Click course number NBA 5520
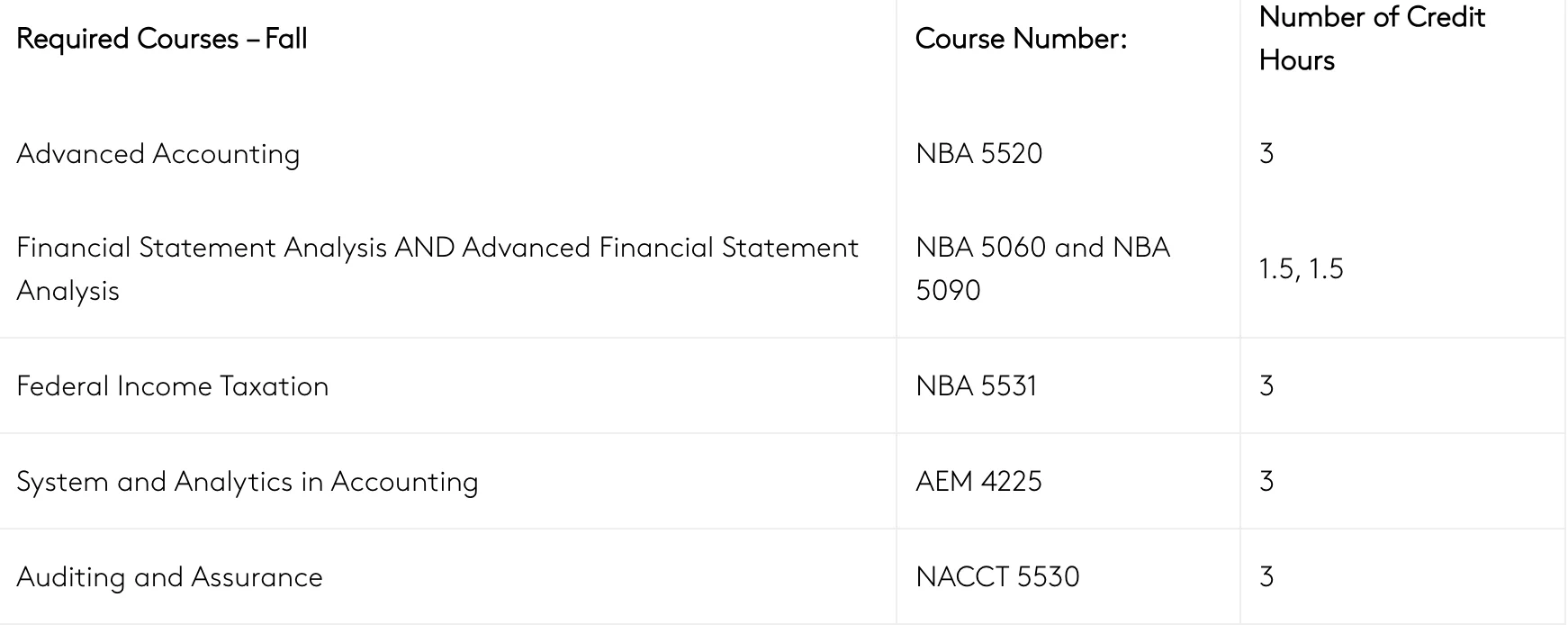Screen dimensions: 1568x625 tap(978, 154)
